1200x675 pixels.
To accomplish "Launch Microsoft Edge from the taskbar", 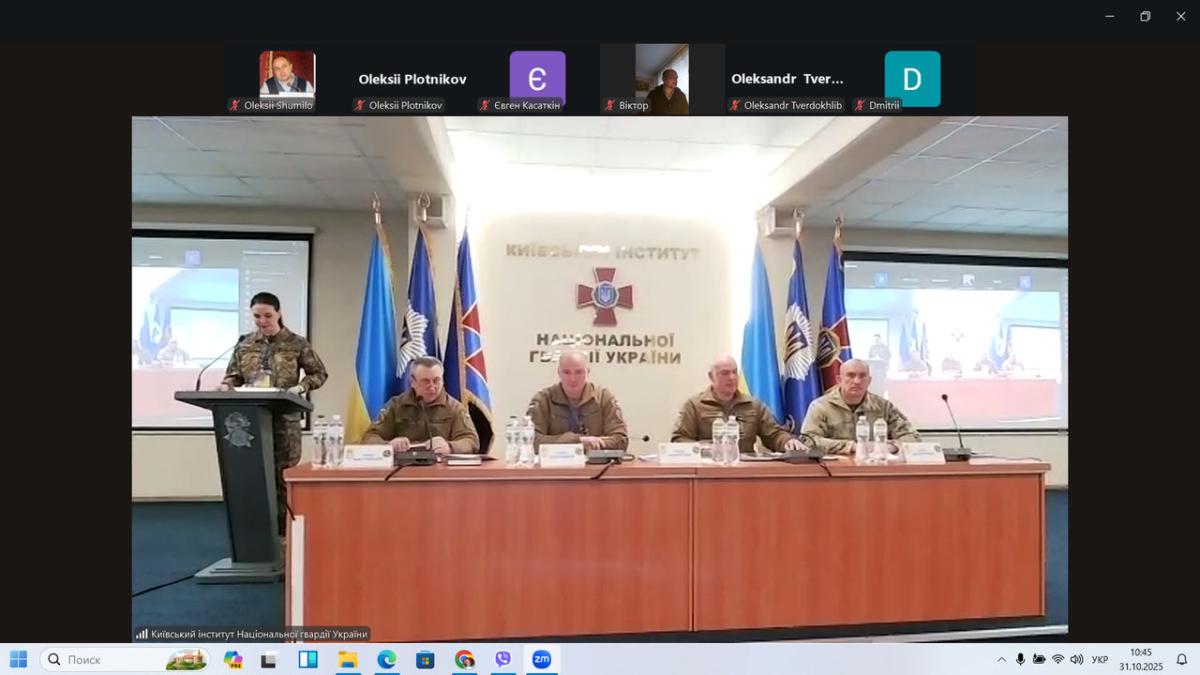I will coord(386,659).
